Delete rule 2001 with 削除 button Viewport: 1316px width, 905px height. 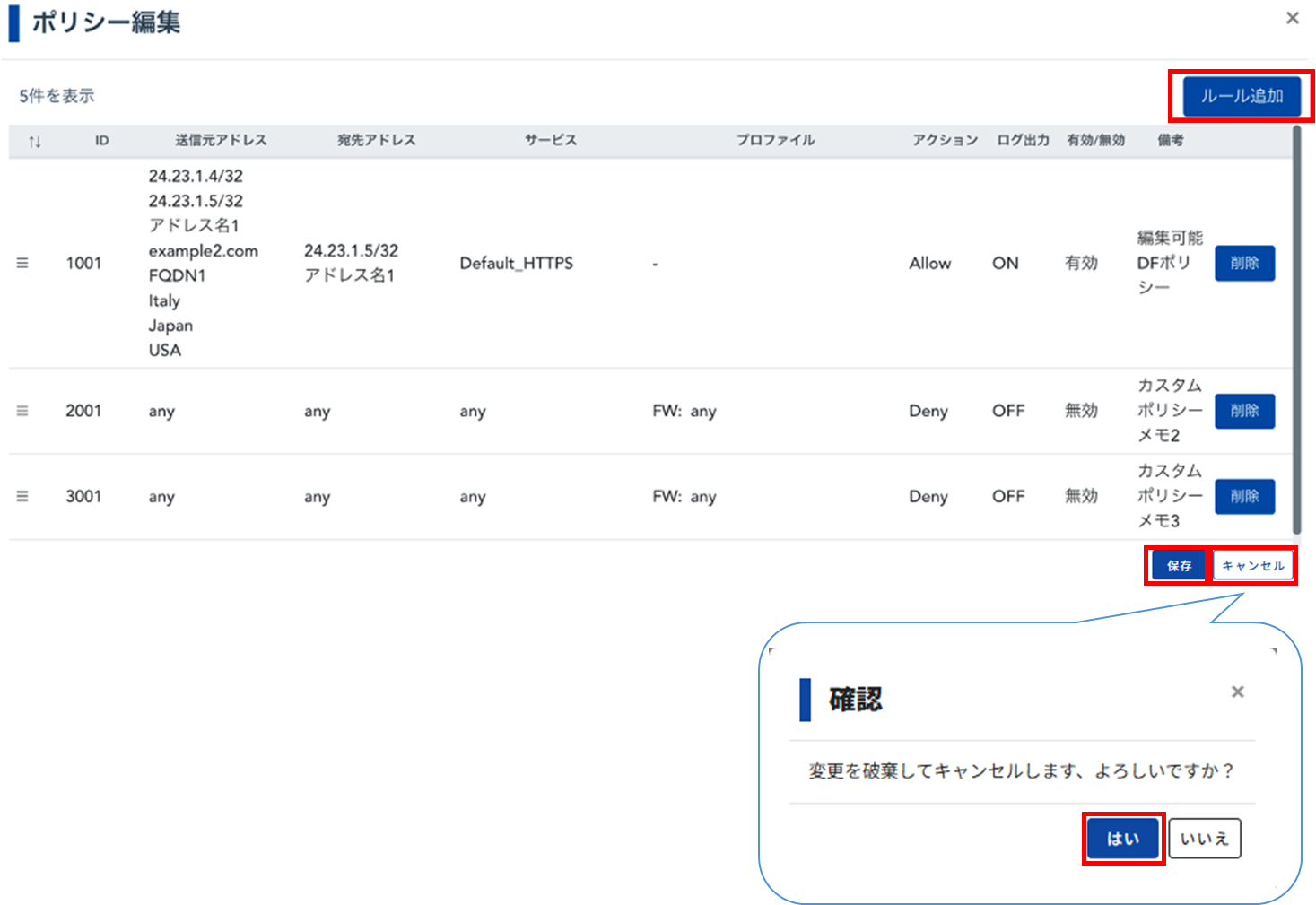pos(1244,411)
